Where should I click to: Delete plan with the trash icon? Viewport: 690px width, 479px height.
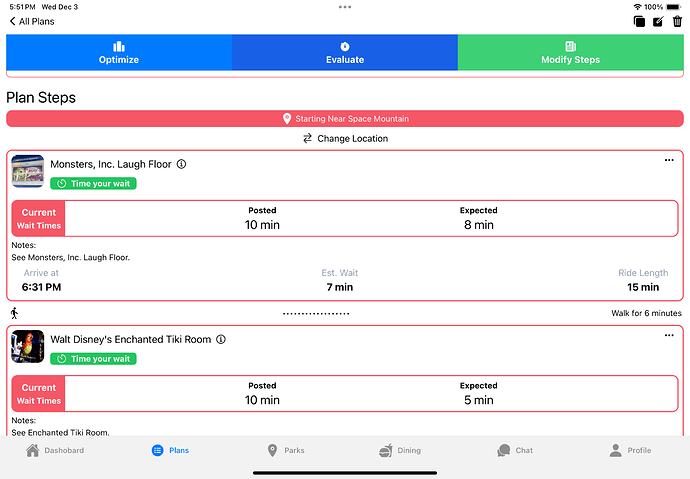pyautogui.click(x=677, y=21)
